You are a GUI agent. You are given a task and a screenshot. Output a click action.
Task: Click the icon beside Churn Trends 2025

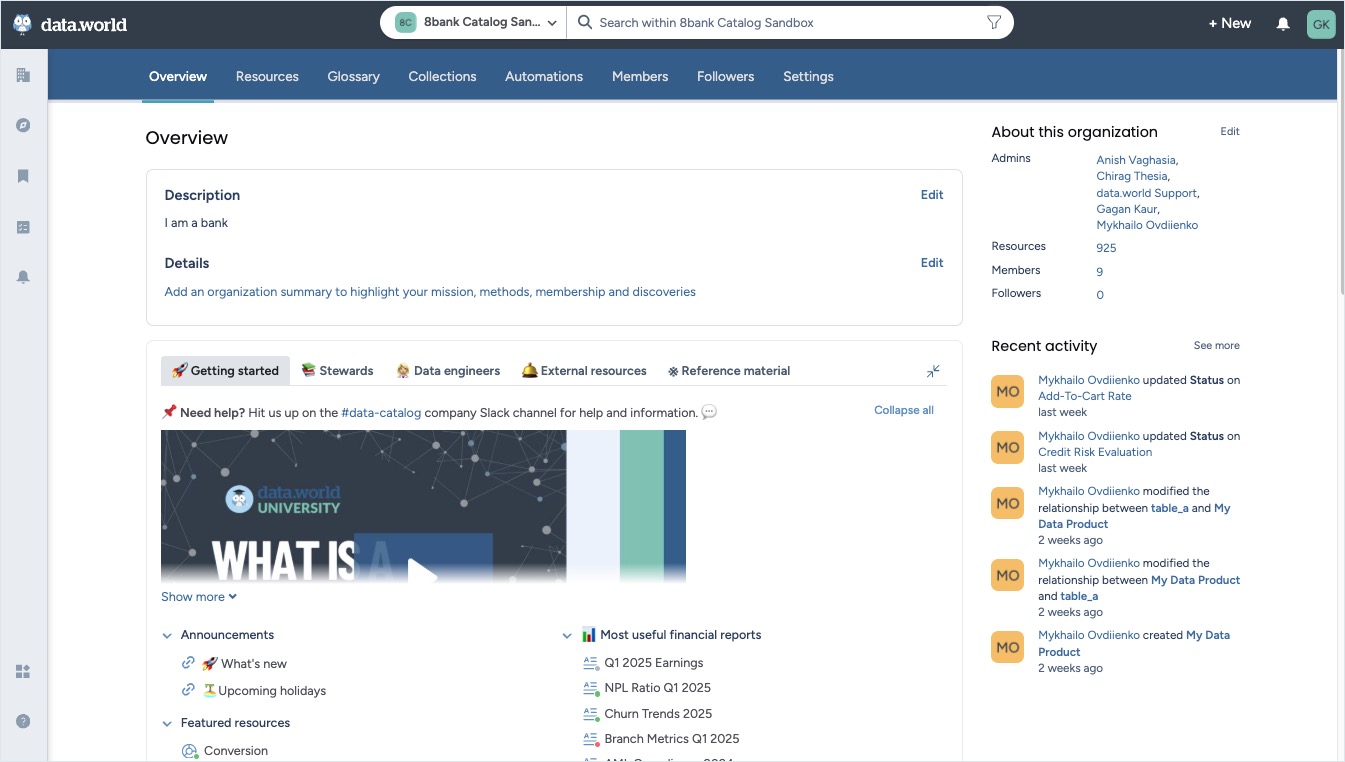coord(590,714)
